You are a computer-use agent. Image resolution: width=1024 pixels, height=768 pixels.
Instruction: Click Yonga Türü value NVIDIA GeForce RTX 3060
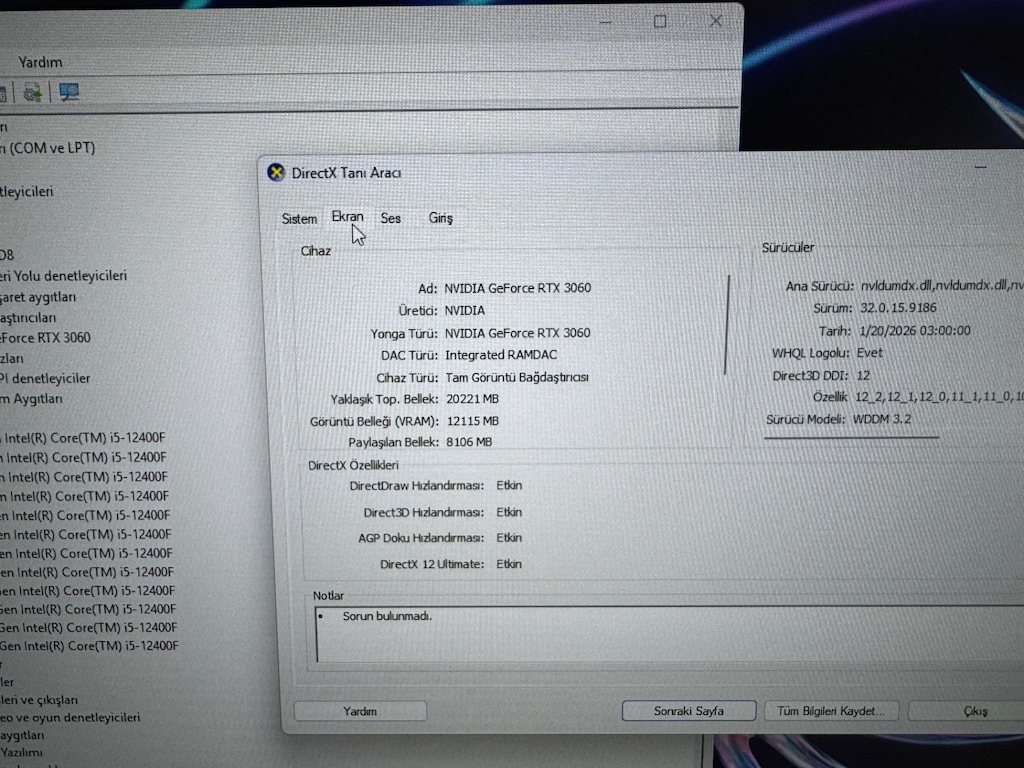pyautogui.click(x=517, y=333)
